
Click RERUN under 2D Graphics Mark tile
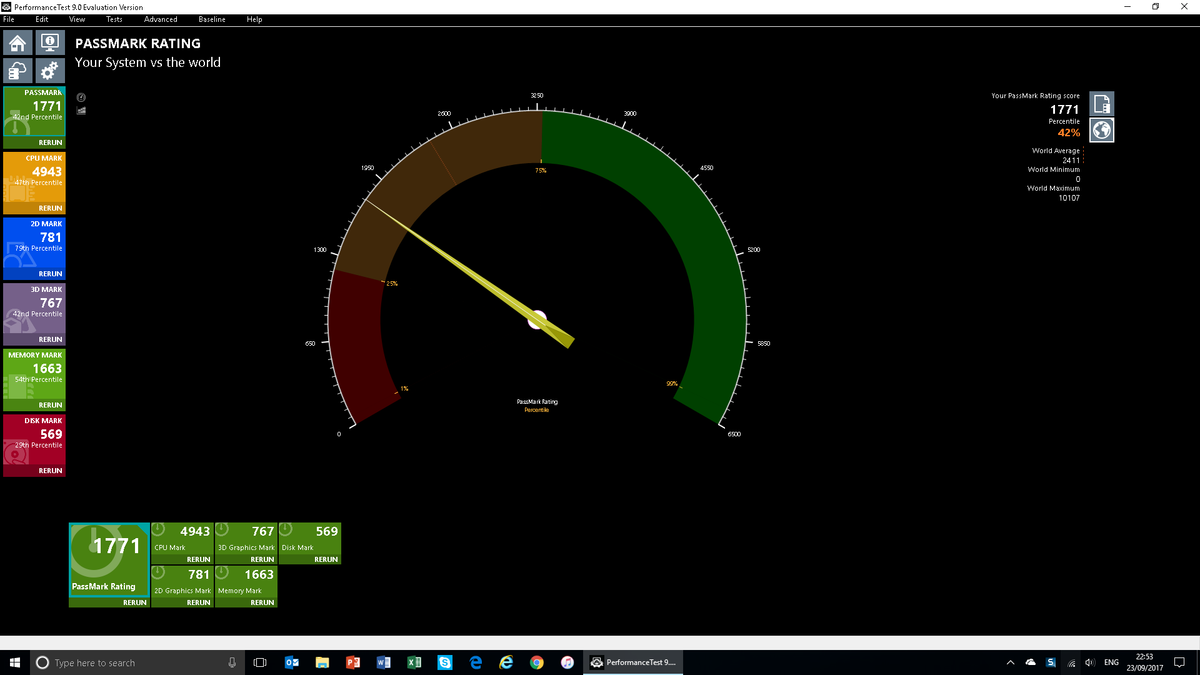[x=198, y=603]
